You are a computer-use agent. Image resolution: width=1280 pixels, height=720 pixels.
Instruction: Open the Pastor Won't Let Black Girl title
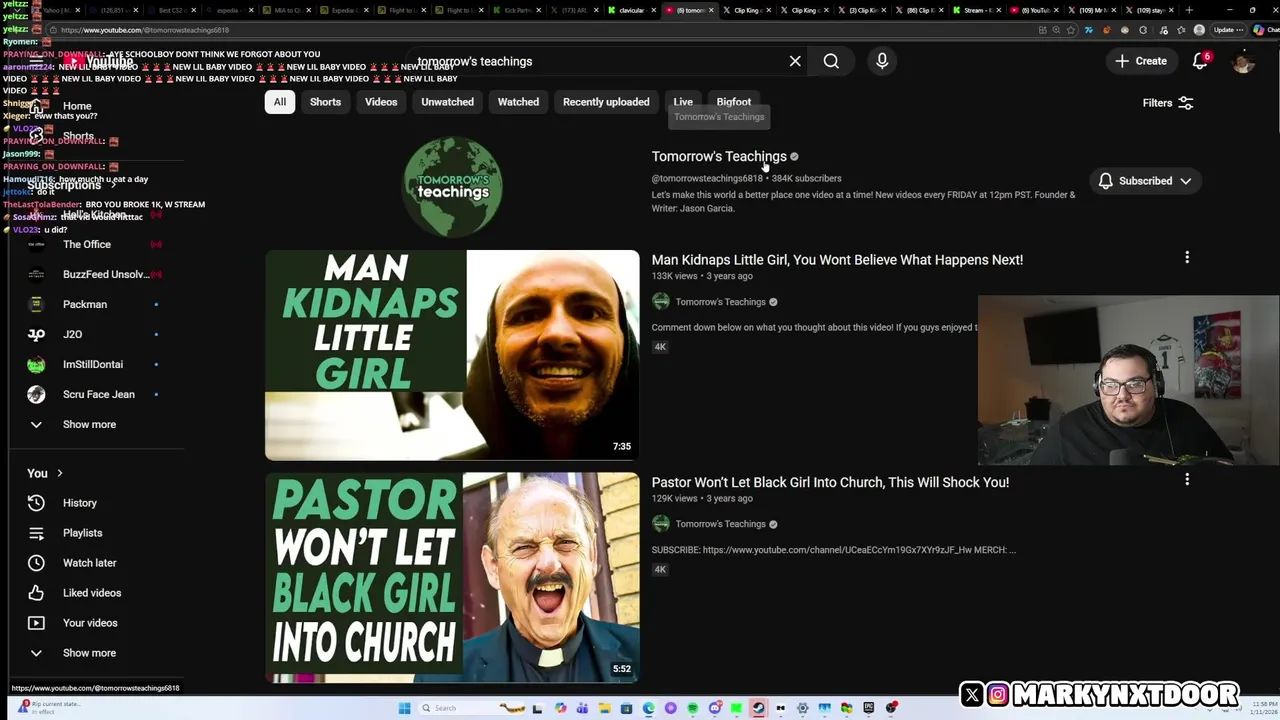[x=830, y=482]
